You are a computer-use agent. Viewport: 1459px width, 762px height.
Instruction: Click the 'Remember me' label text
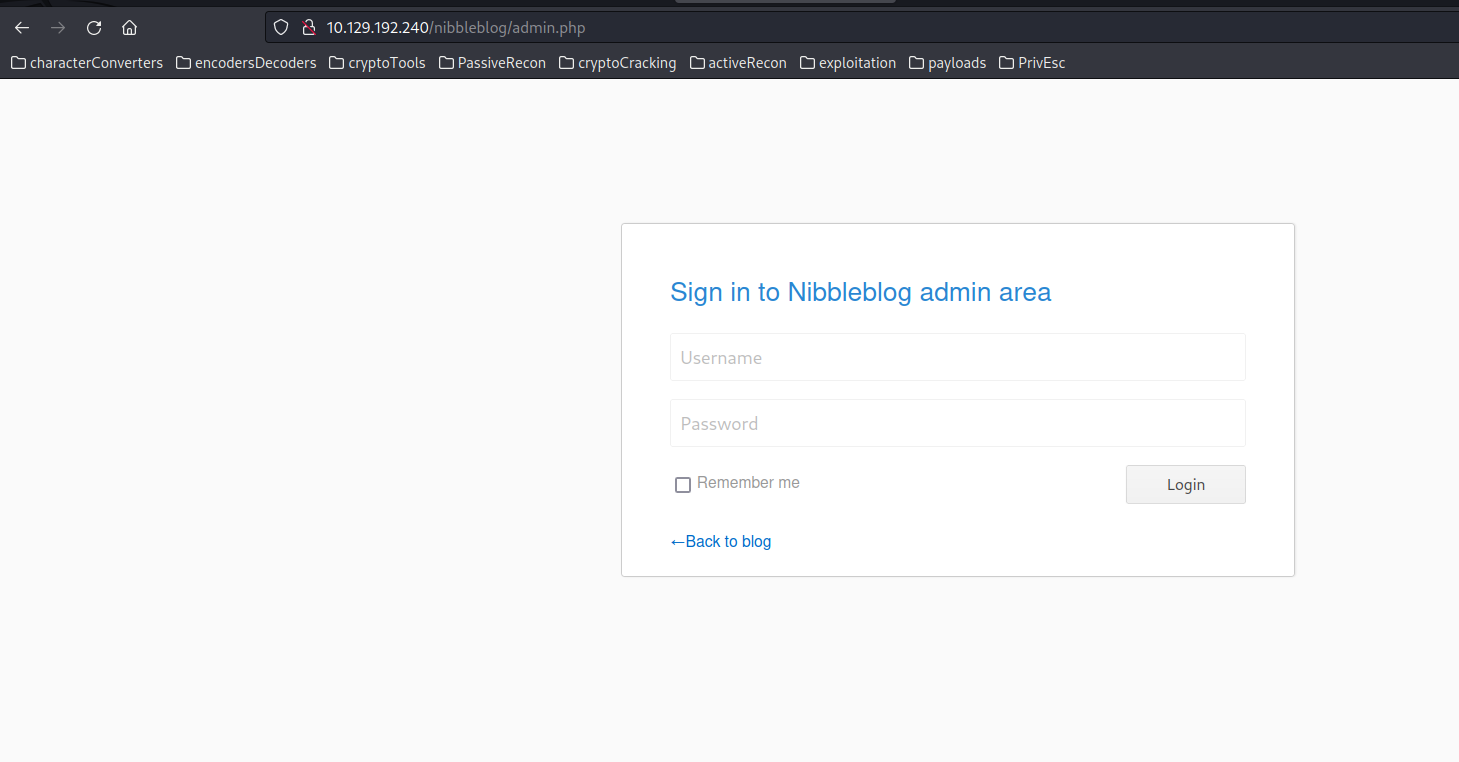click(x=748, y=483)
